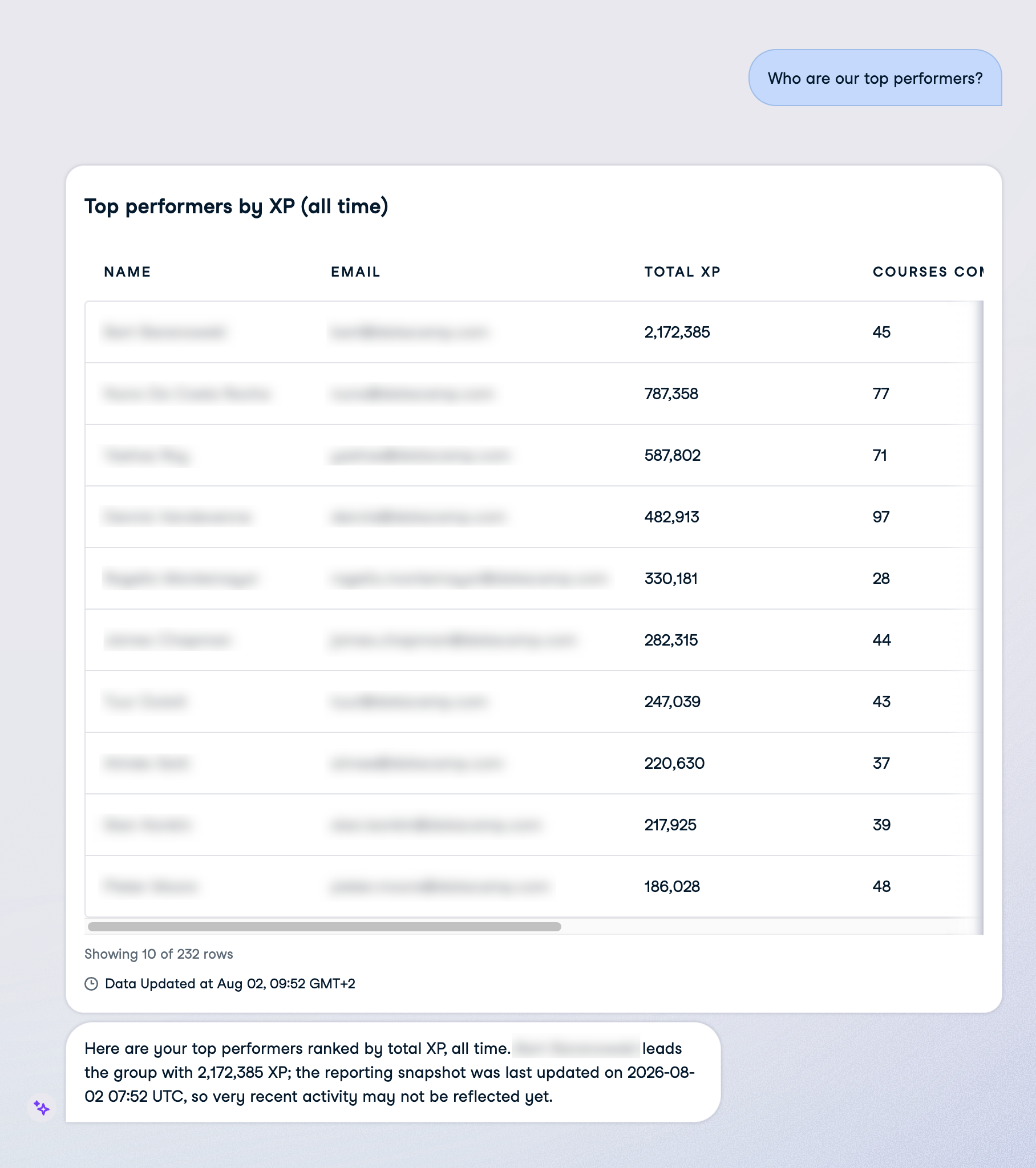Select the row with 247,039 XP
The width and height of the screenshot is (1036, 1168).
(x=534, y=701)
